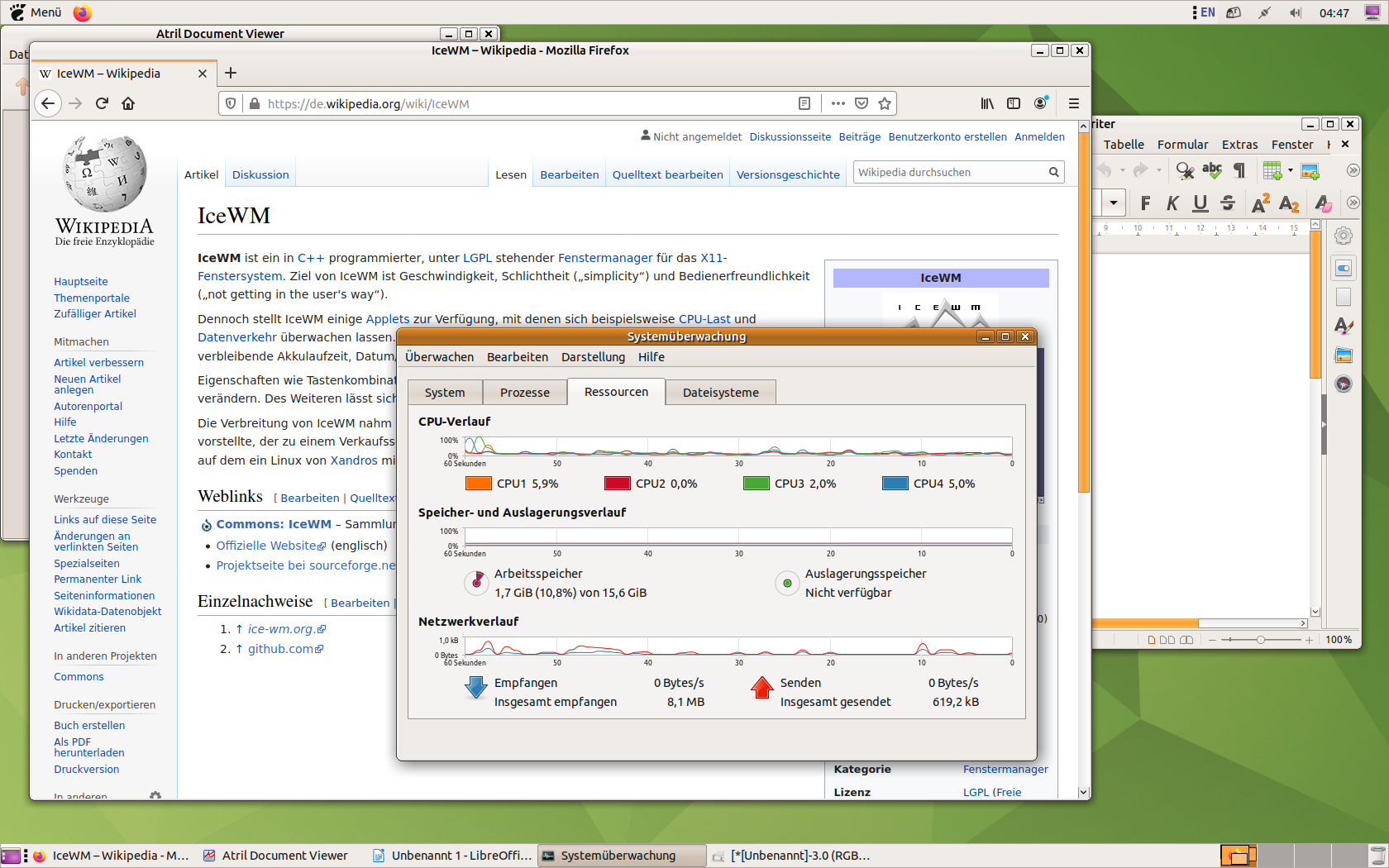Open Writer sidebar Navigator panel
This screenshot has width=1389, height=868.
(x=1344, y=384)
